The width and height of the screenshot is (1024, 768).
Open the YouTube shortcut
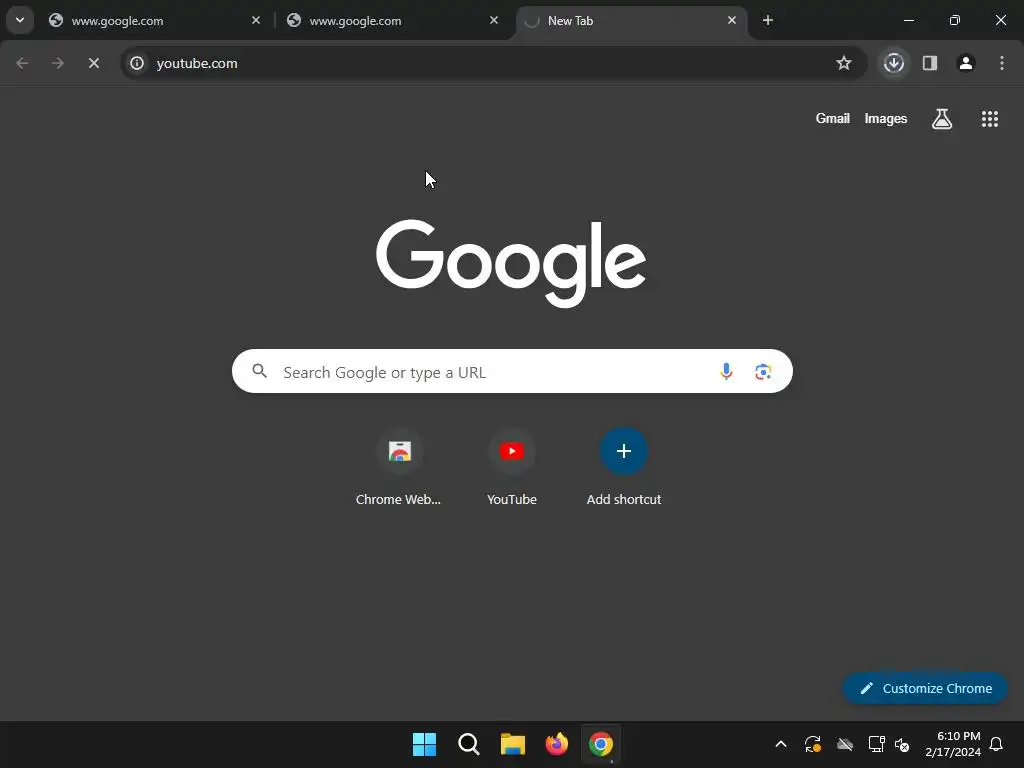coord(512,468)
